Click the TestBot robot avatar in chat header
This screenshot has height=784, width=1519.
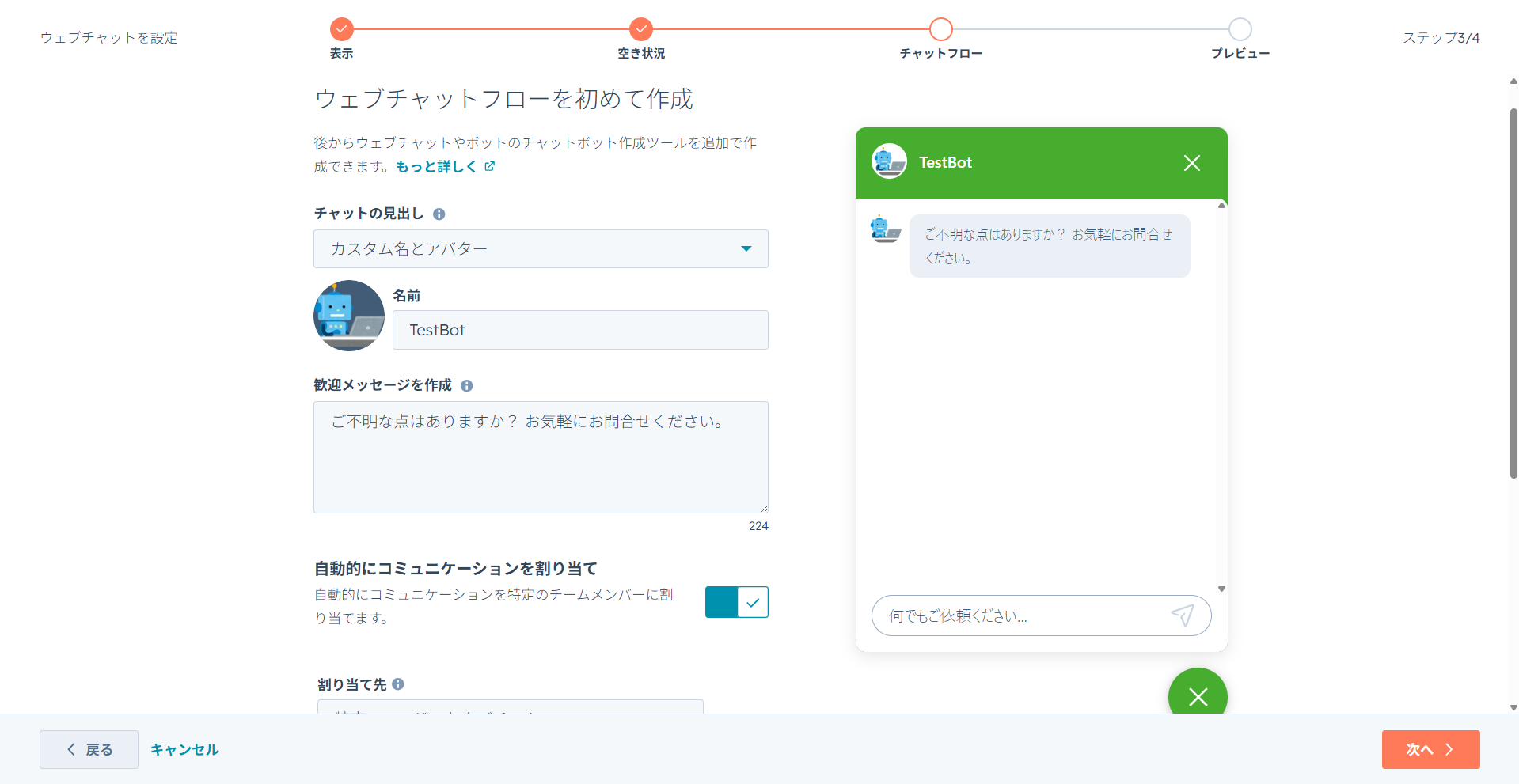[888, 161]
